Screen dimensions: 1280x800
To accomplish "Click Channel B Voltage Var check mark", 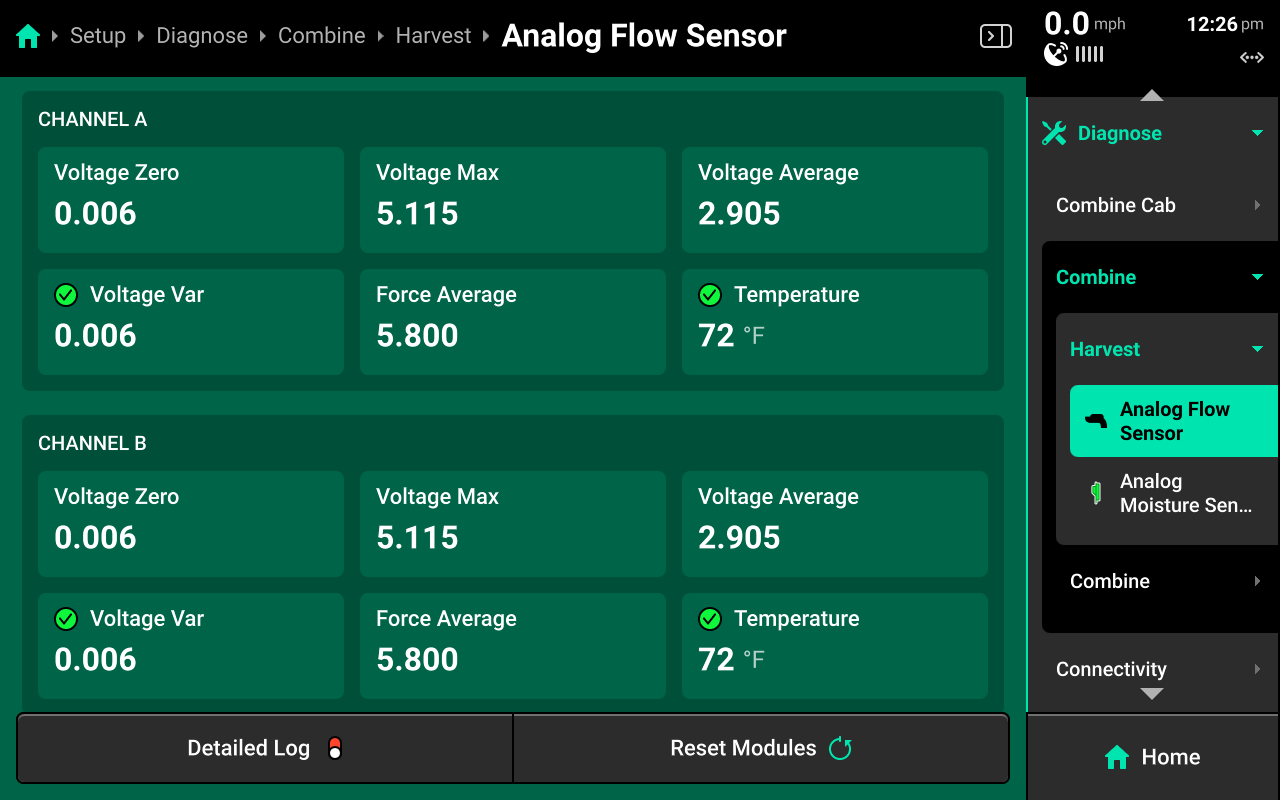I will click(66, 619).
